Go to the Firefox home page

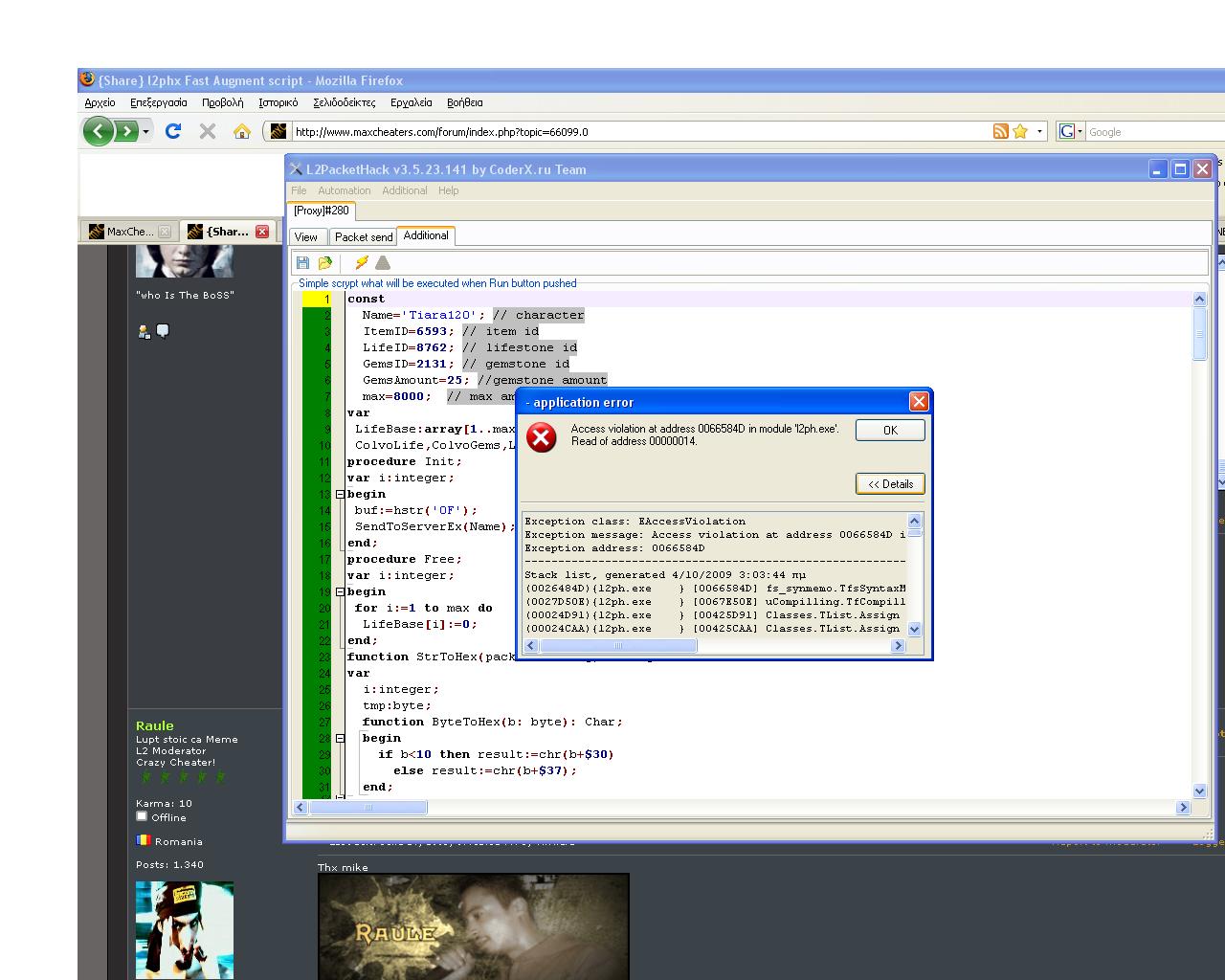tap(242, 131)
